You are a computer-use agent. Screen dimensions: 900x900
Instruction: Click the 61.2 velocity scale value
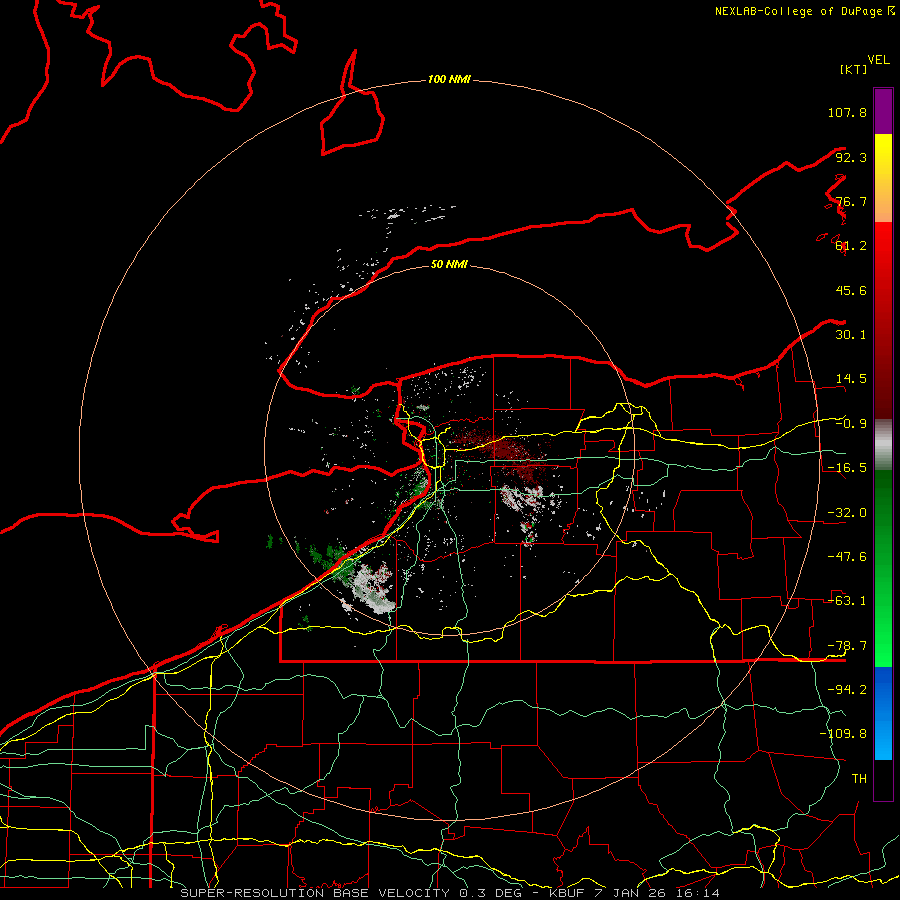pos(851,246)
